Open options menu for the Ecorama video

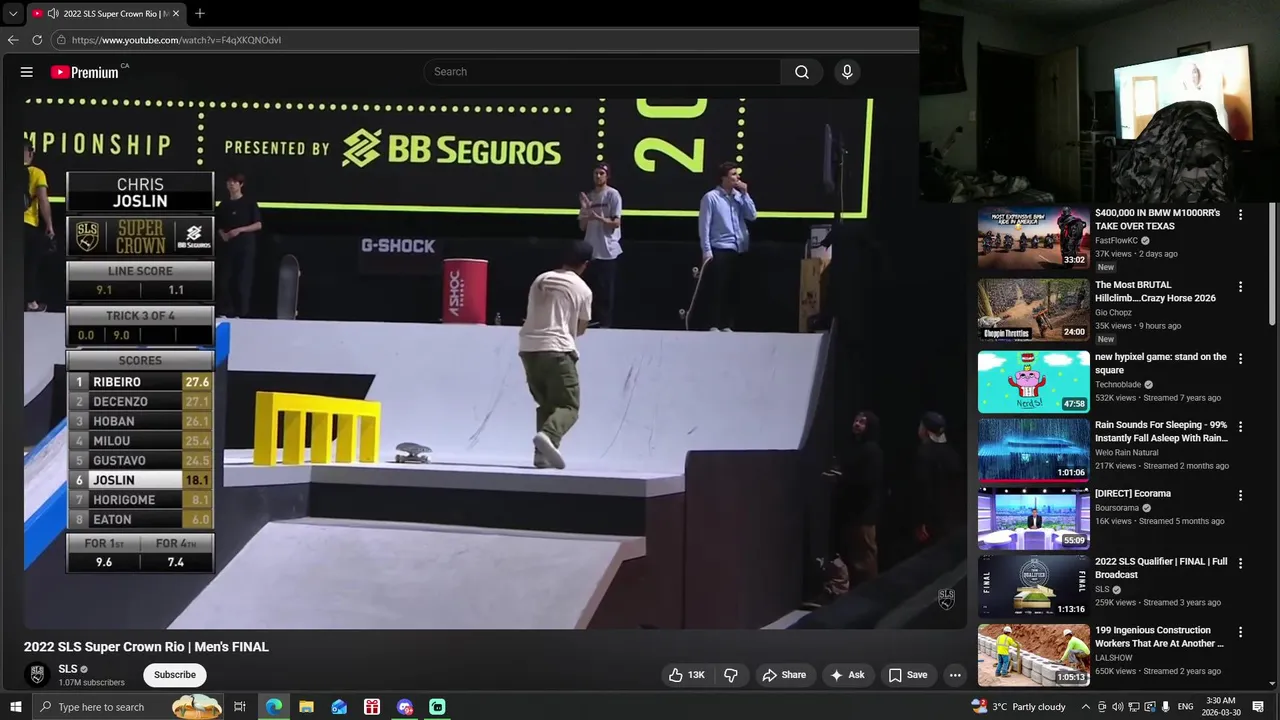coord(1241,496)
